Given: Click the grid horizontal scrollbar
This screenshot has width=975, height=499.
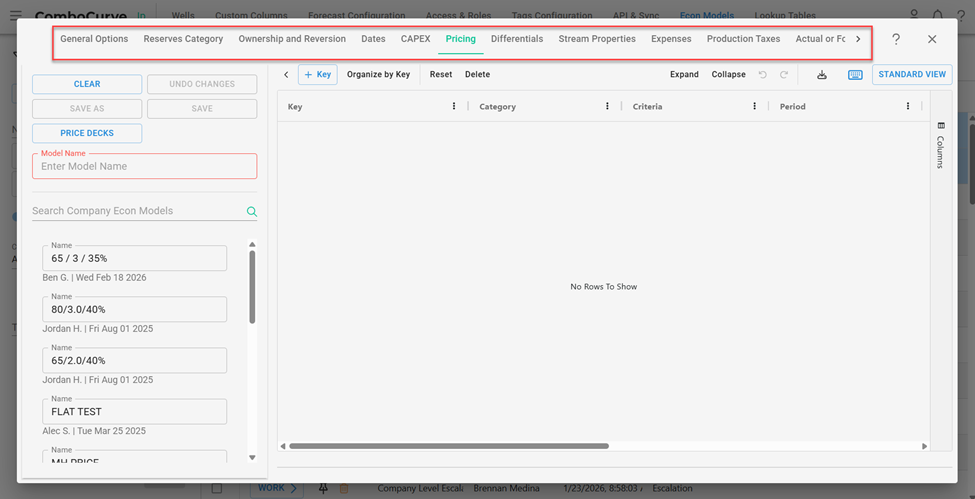Looking at the screenshot, I should click(x=448, y=446).
